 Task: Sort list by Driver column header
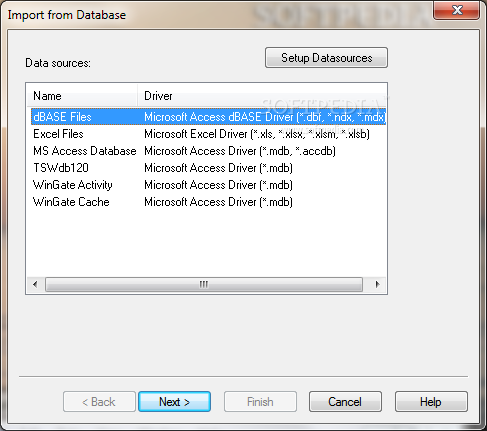pos(262,96)
